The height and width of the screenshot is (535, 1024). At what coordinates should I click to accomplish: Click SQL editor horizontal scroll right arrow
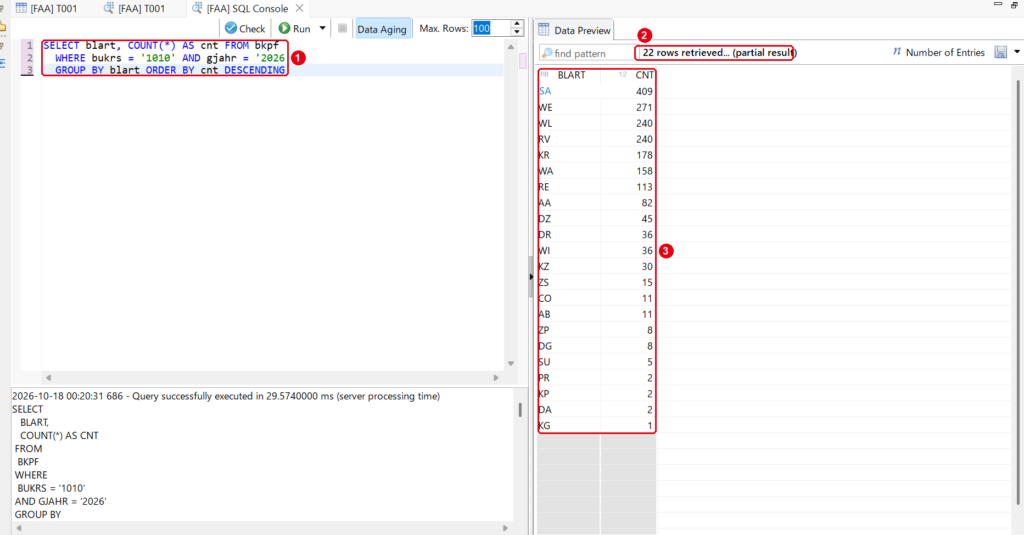496,378
